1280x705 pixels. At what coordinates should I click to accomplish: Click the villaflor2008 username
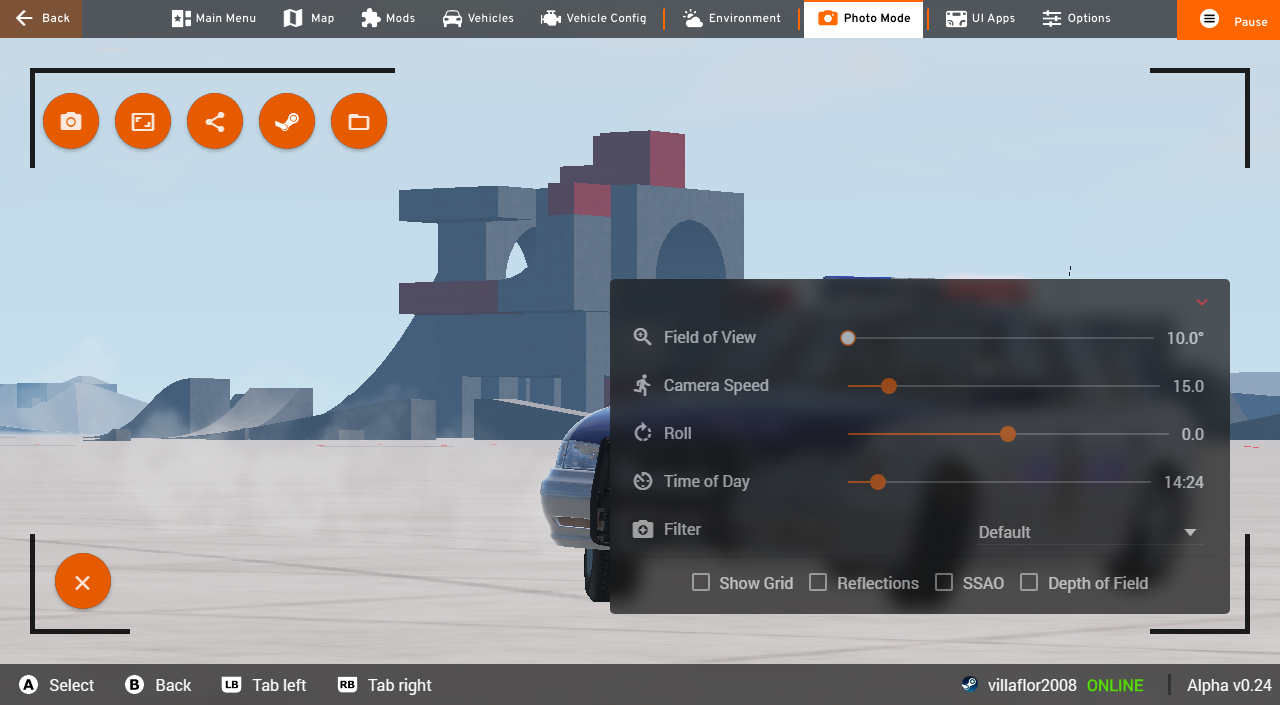pyautogui.click(x=1032, y=685)
